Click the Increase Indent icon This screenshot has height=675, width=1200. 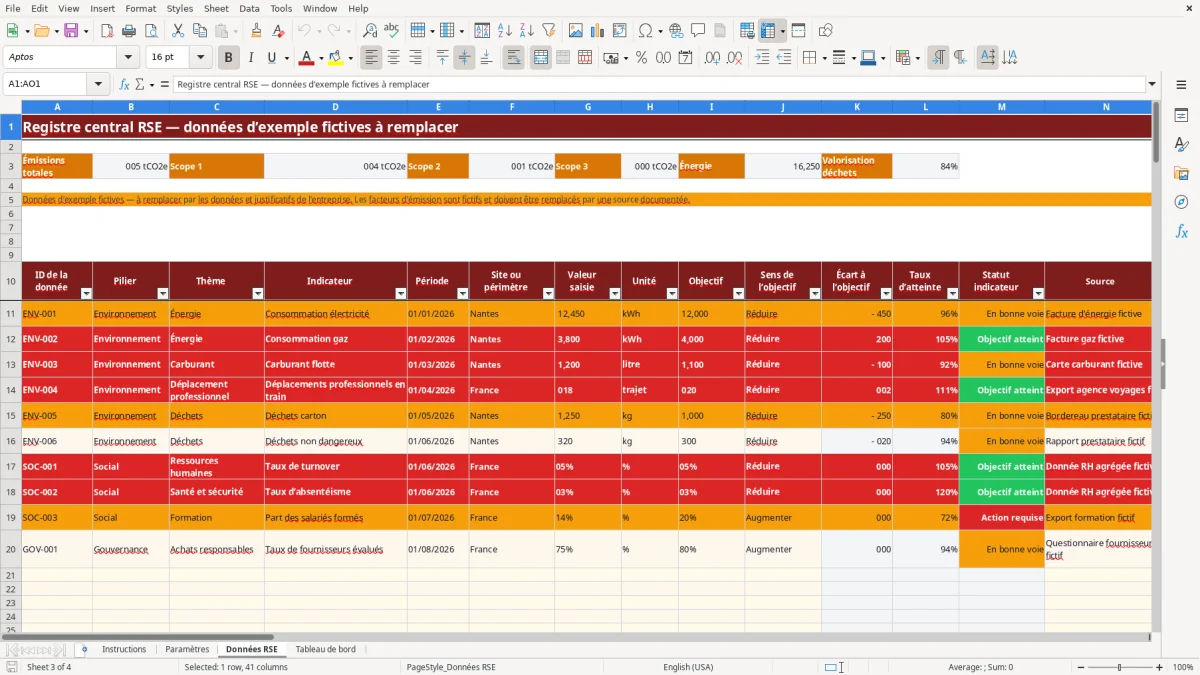(762, 58)
